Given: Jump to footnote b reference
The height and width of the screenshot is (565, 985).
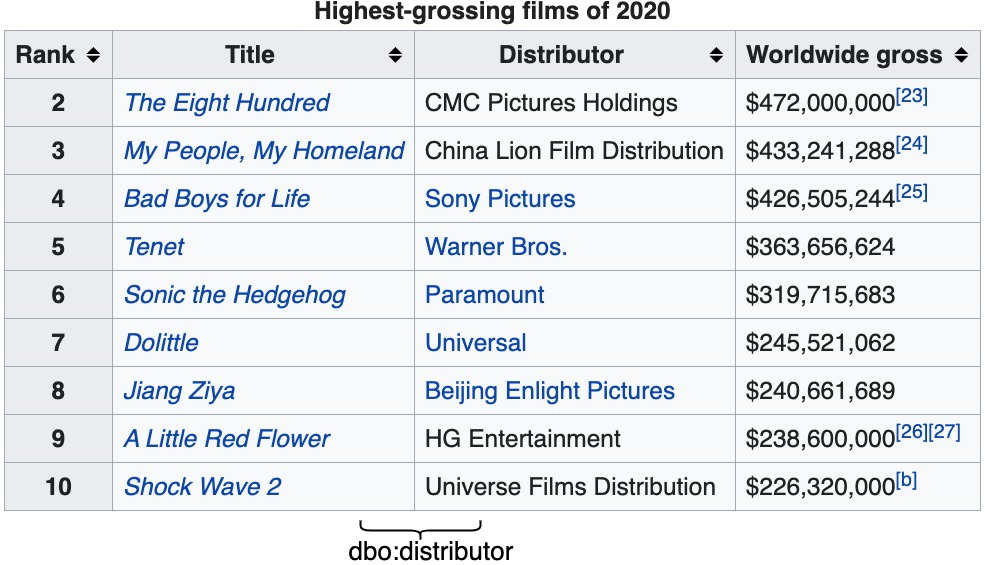Looking at the screenshot, I should coord(906,481).
